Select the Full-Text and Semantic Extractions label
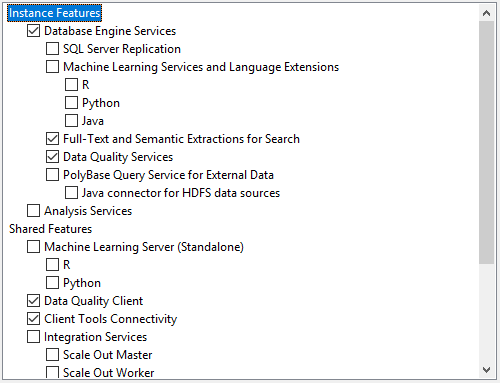Screen dimensions: 500x383 [x=181, y=139]
